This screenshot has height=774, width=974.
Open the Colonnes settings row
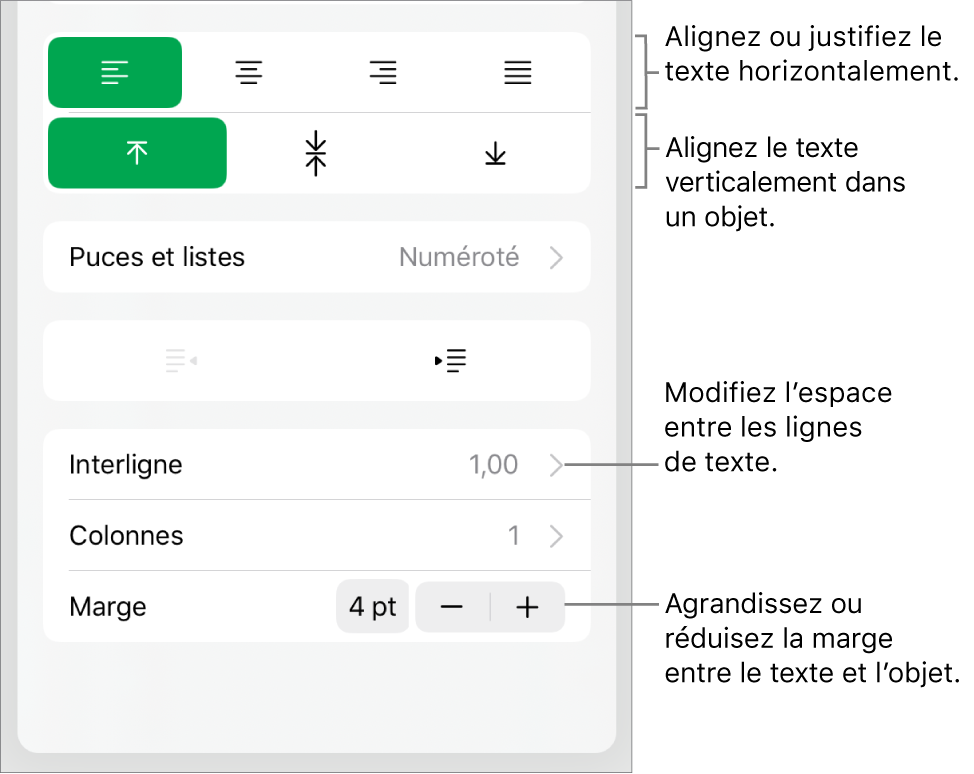click(x=126, y=536)
